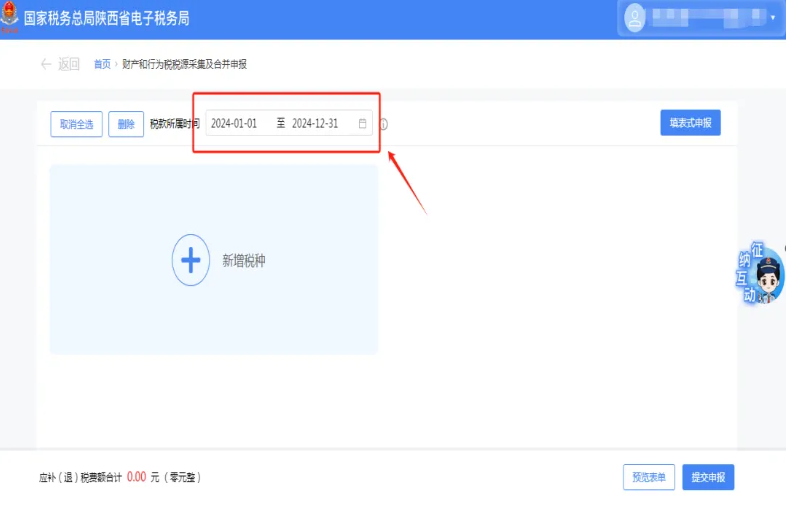Expand the user account dropdown arrow
The width and height of the screenshot is (786, 515).
(x=772, y=18)
